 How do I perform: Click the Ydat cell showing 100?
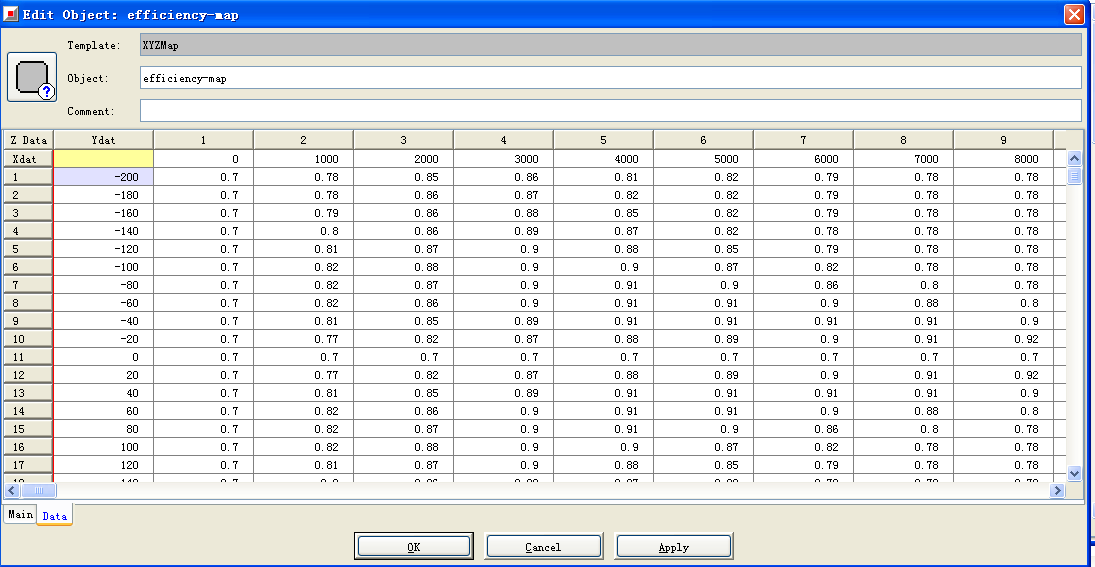[103, 447]
